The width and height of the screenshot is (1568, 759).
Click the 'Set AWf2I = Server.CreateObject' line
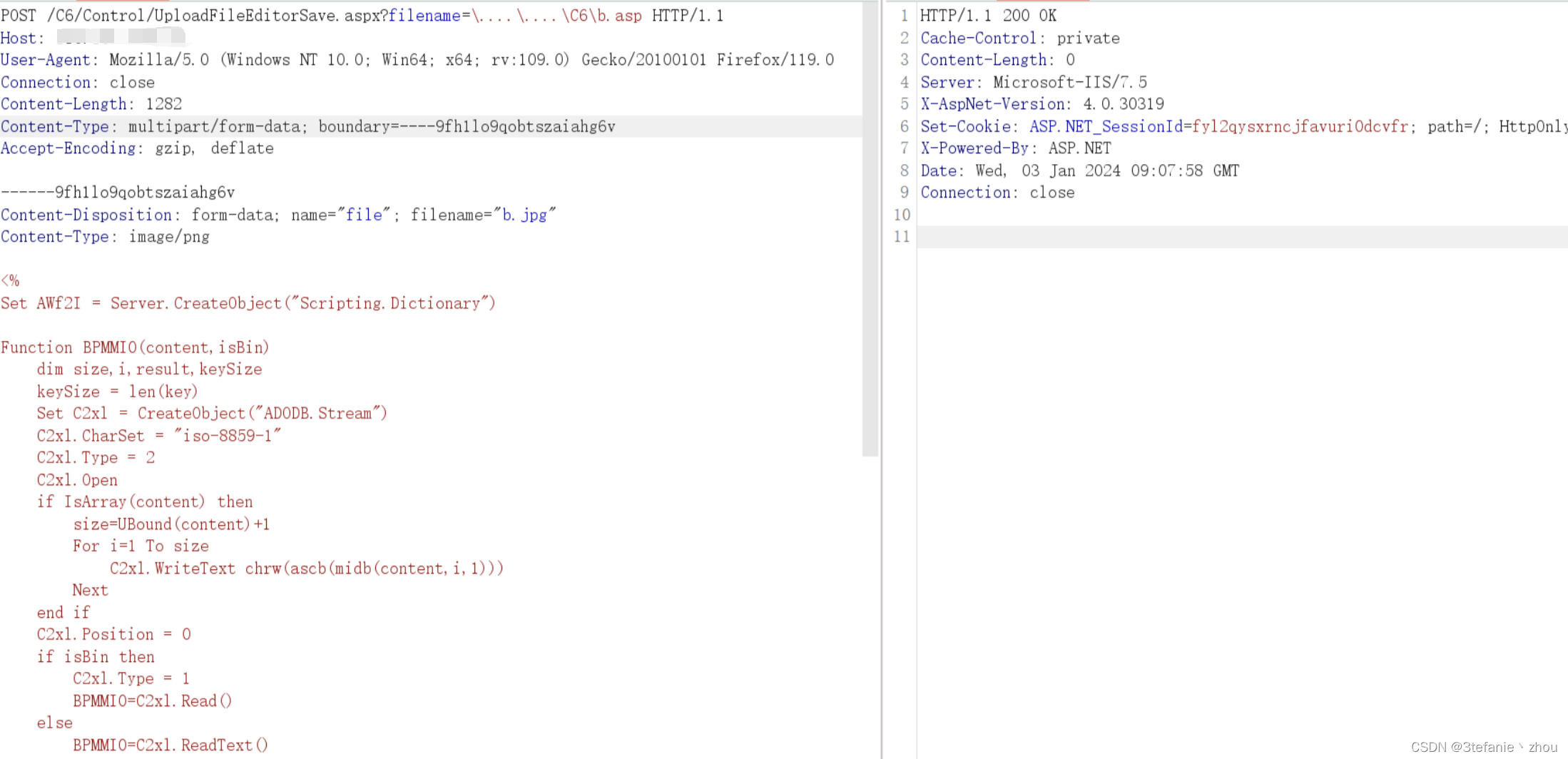click(248, 303)
